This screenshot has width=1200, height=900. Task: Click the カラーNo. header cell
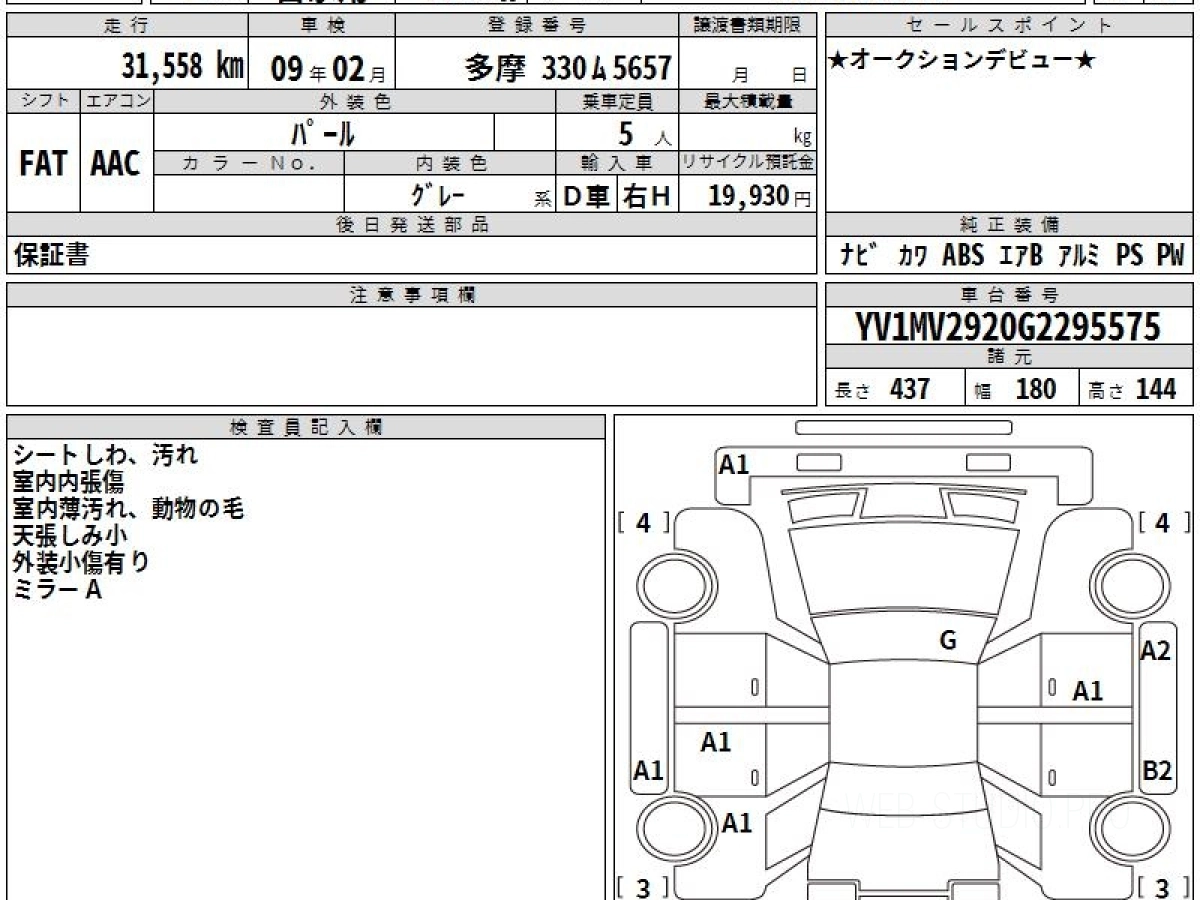point(249,163)
